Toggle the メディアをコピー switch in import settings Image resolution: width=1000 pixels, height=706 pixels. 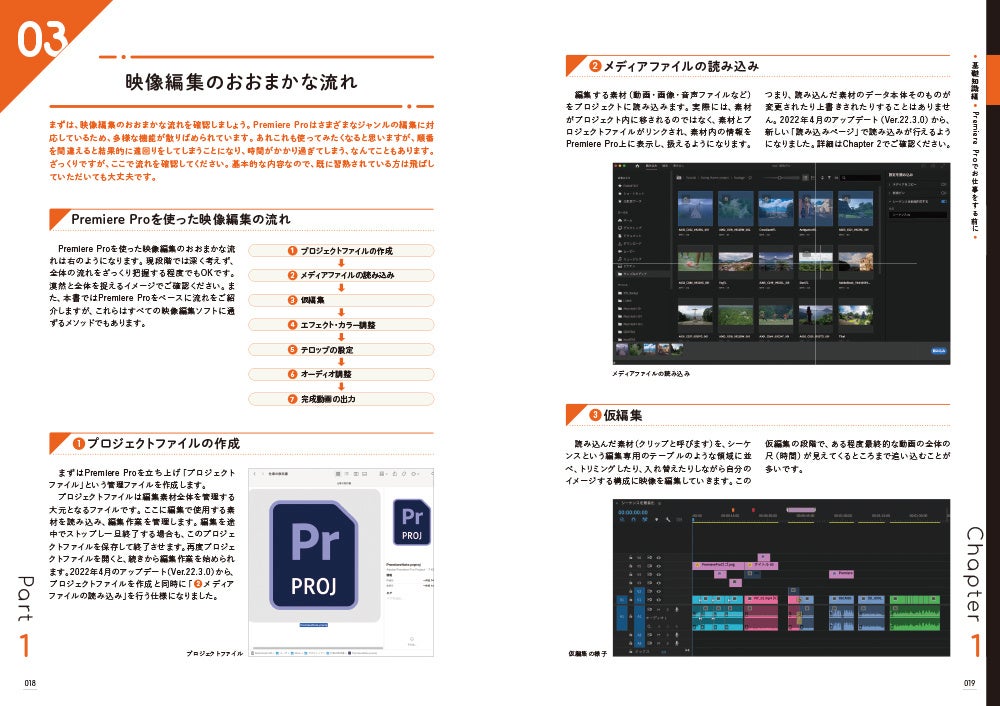pyautogui.click(x=943, y=184)
